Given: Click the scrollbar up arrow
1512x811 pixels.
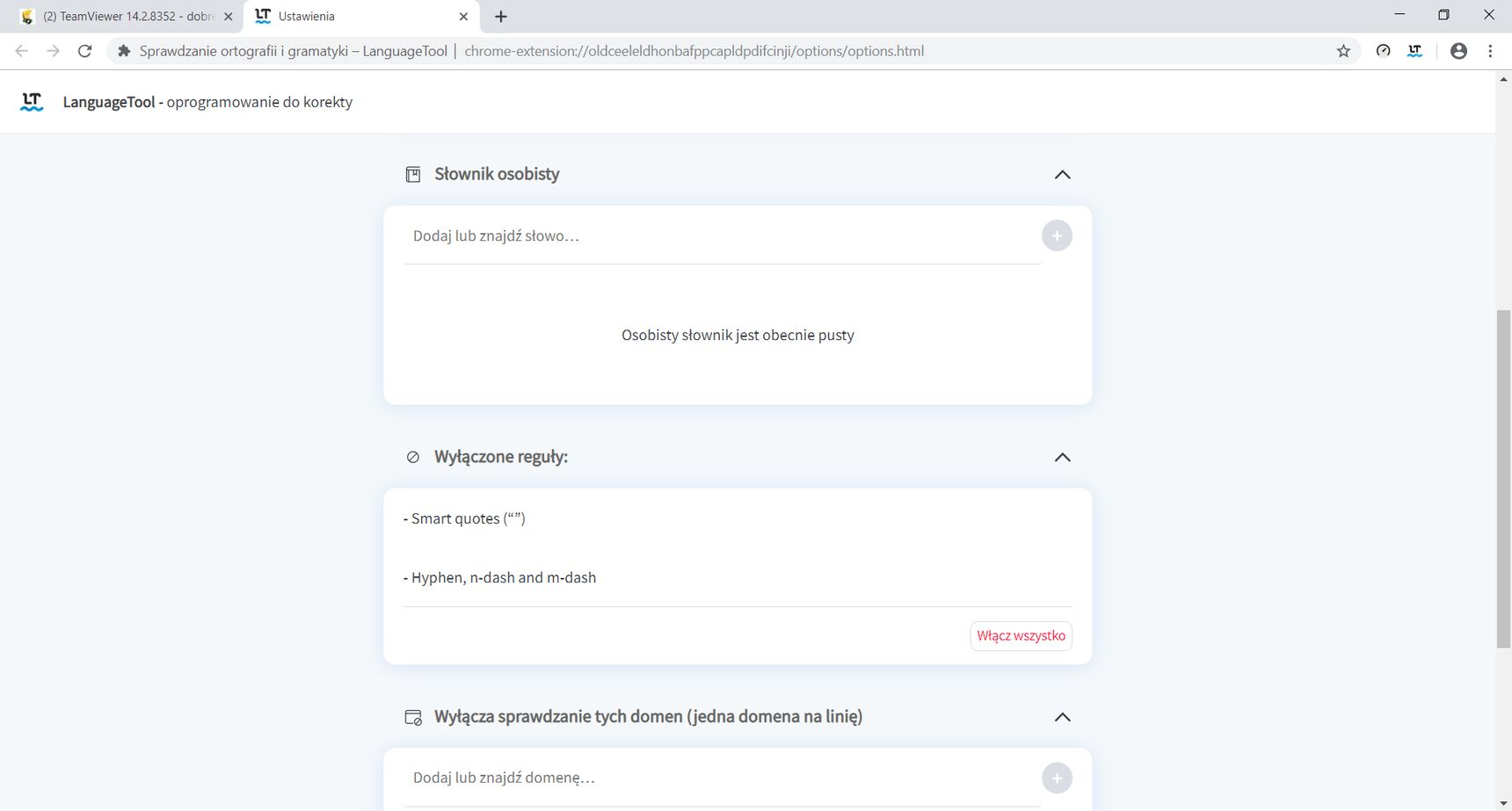Looking at the screenshot, I should click(1503, 79).
